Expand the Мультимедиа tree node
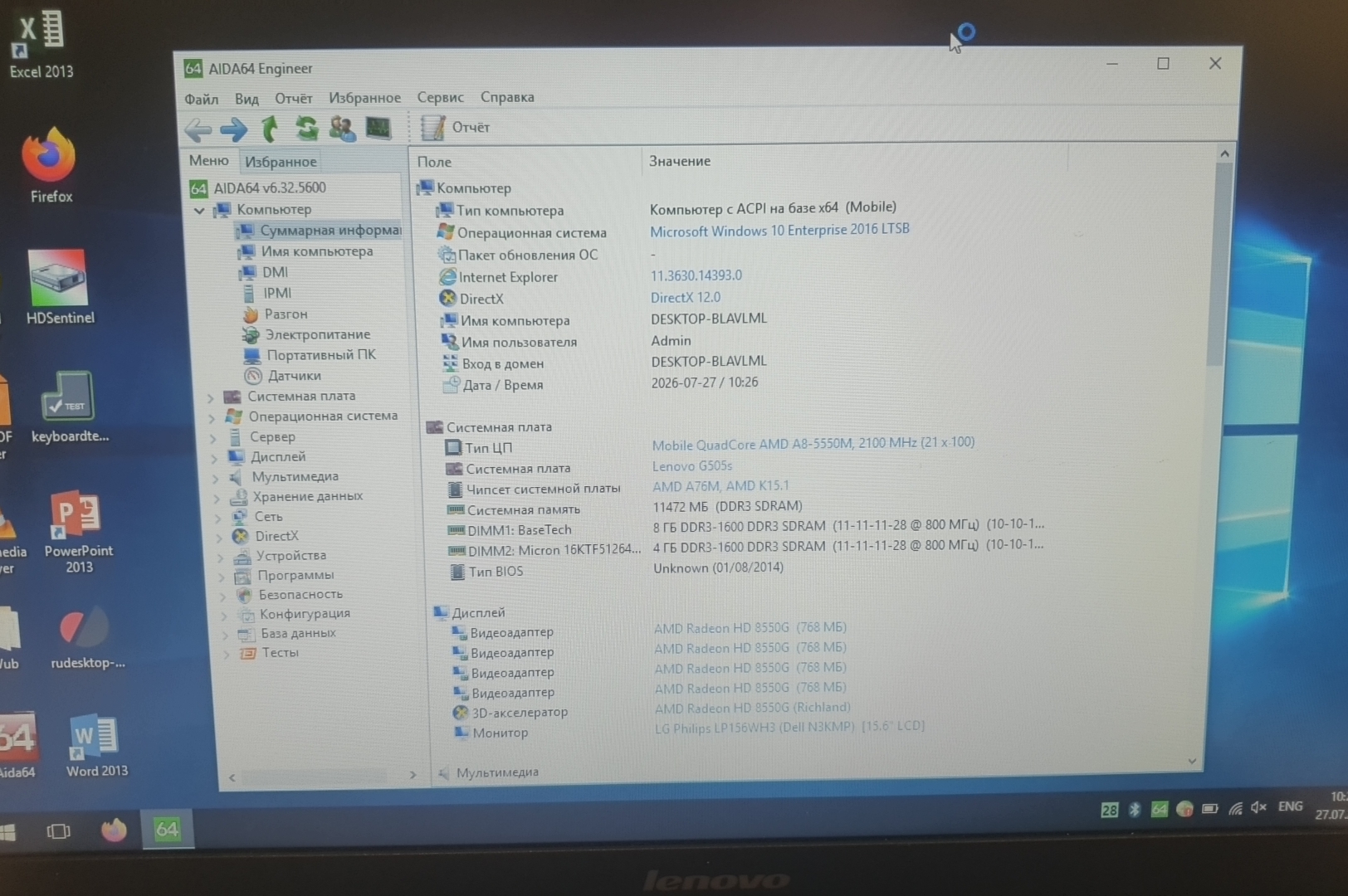This screenshot has height=896, width=1348. 216,478
